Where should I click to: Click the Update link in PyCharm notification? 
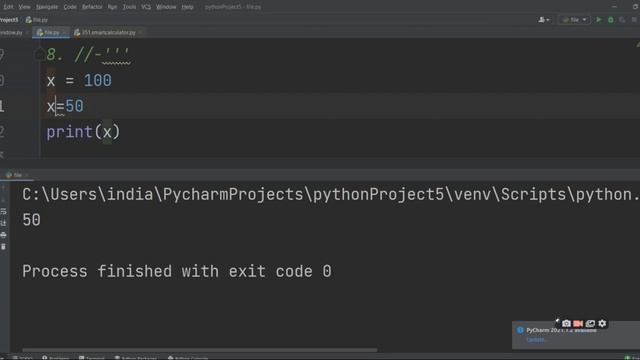535,340
